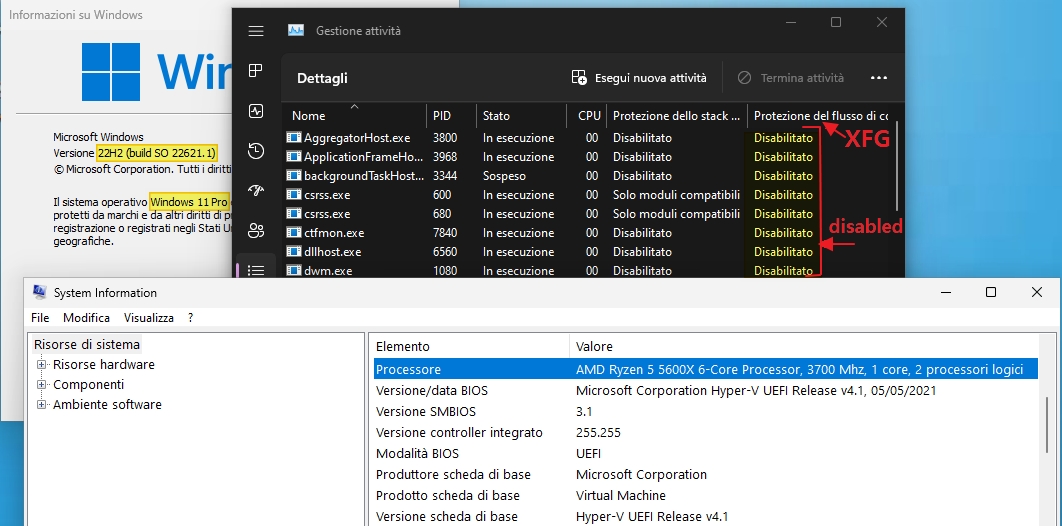The height and width of the screenshot is (526, 1062).
Task: Click System Information window title icon
Action: (40, 292)
